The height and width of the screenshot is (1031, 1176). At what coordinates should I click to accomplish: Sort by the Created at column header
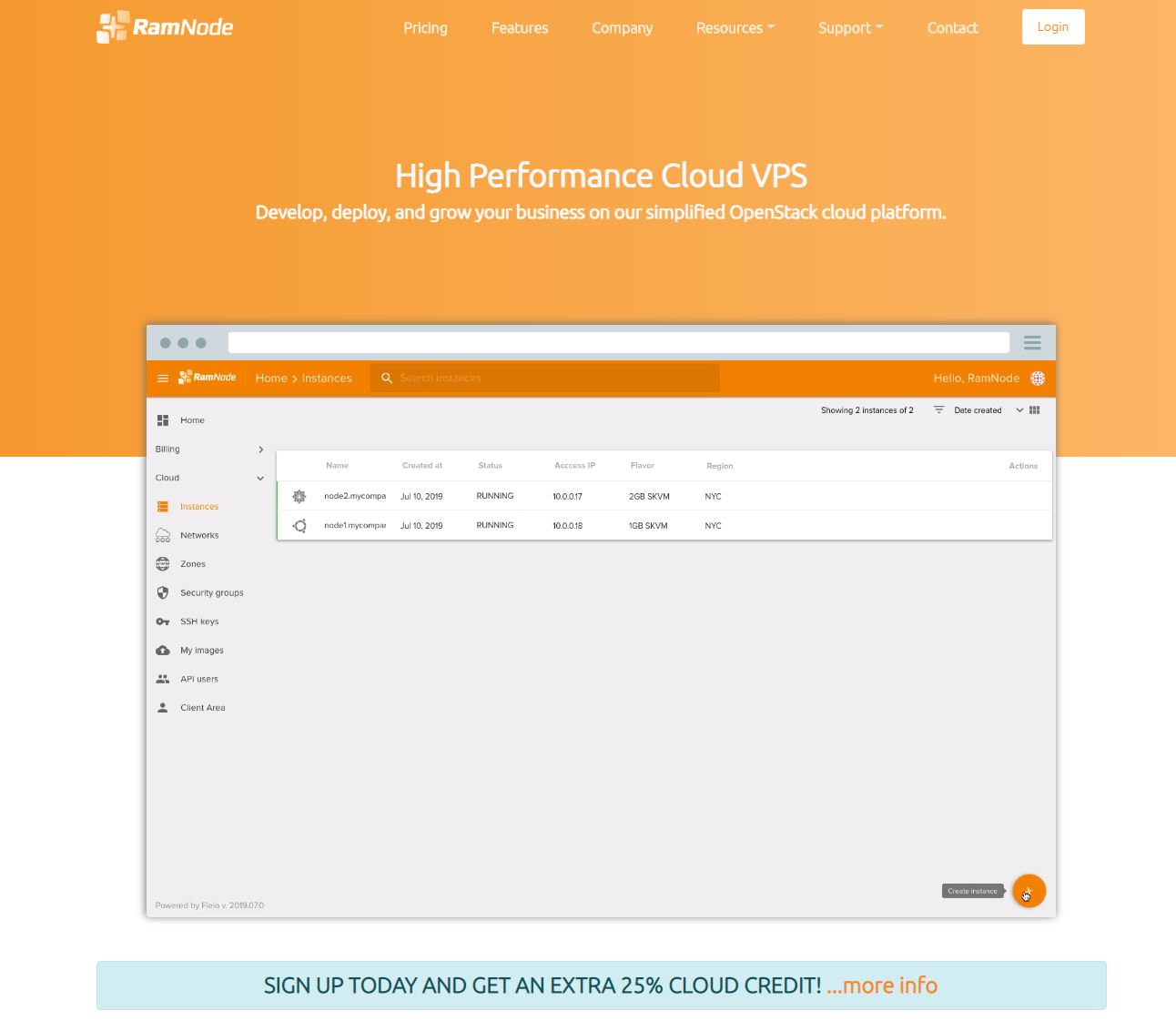422,466
